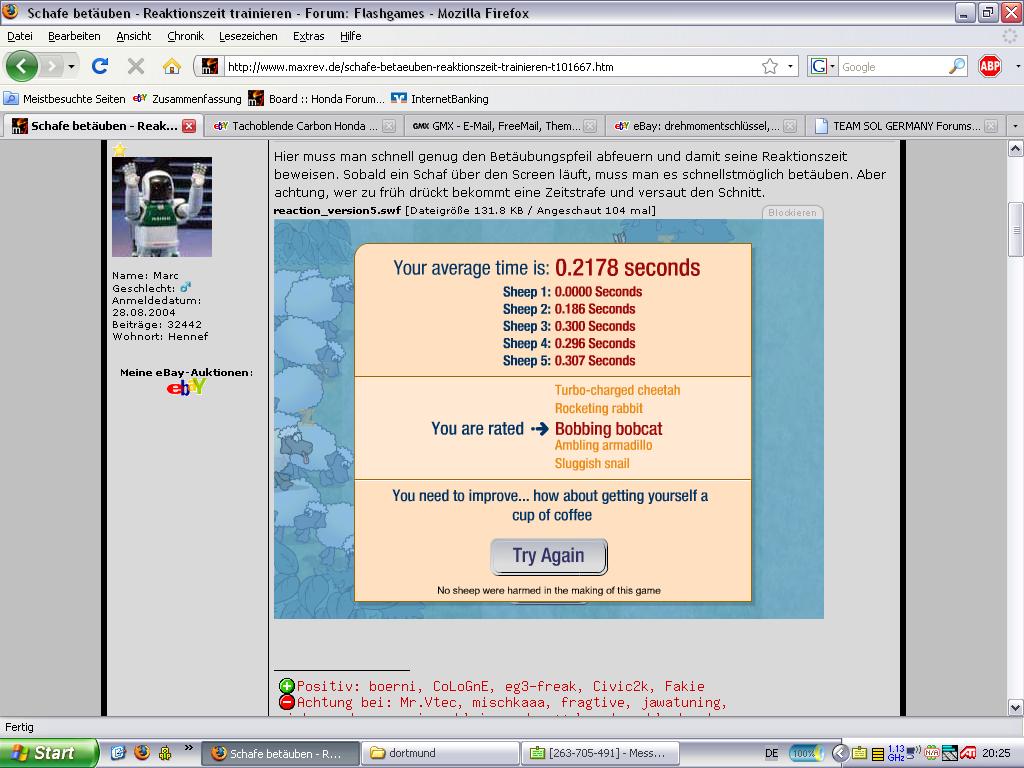Open the [263-705-491] Mess... taskbar window
Screen dimensions: 1024x768
click(x=601, y=753)
